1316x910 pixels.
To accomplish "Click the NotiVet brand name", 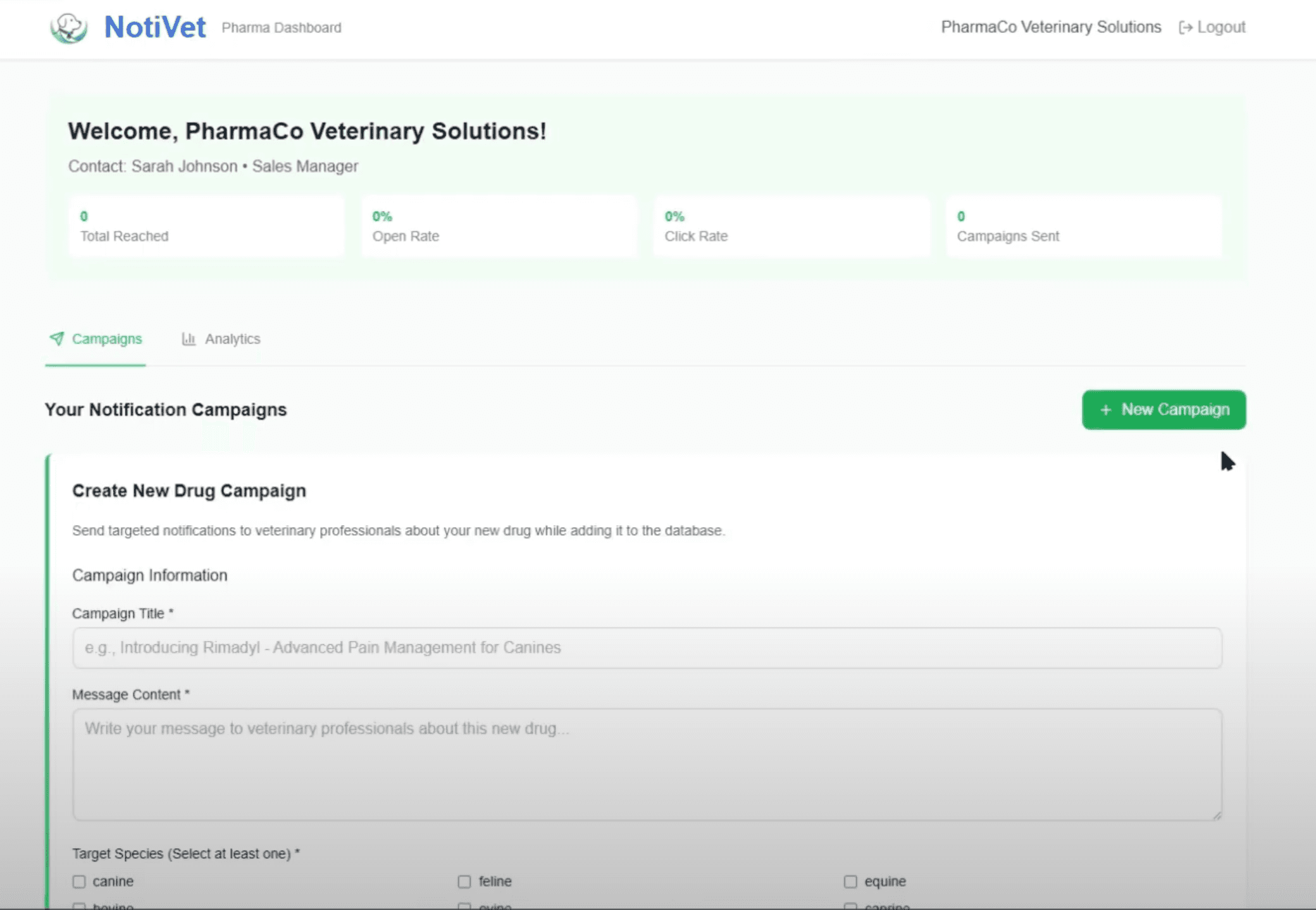I will point(154,27).
